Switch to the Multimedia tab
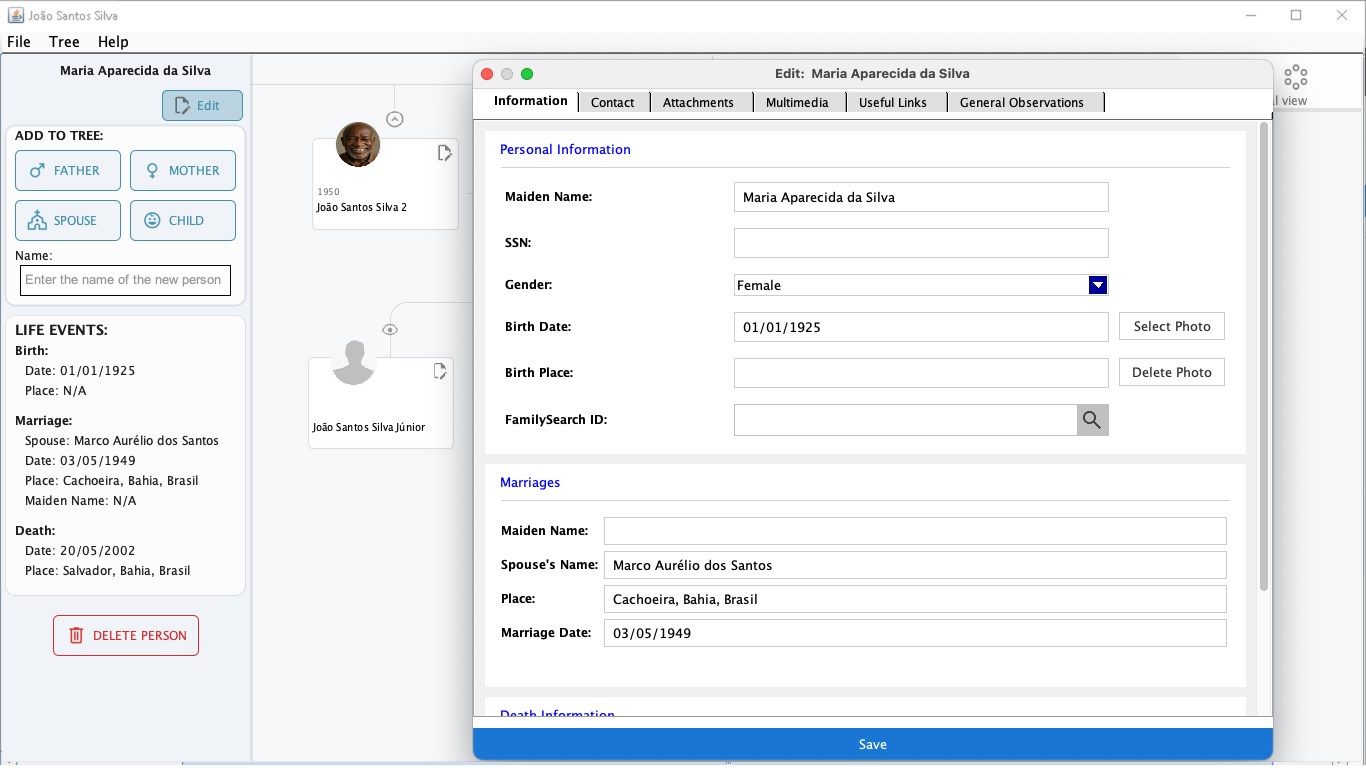 coord(798,101)
